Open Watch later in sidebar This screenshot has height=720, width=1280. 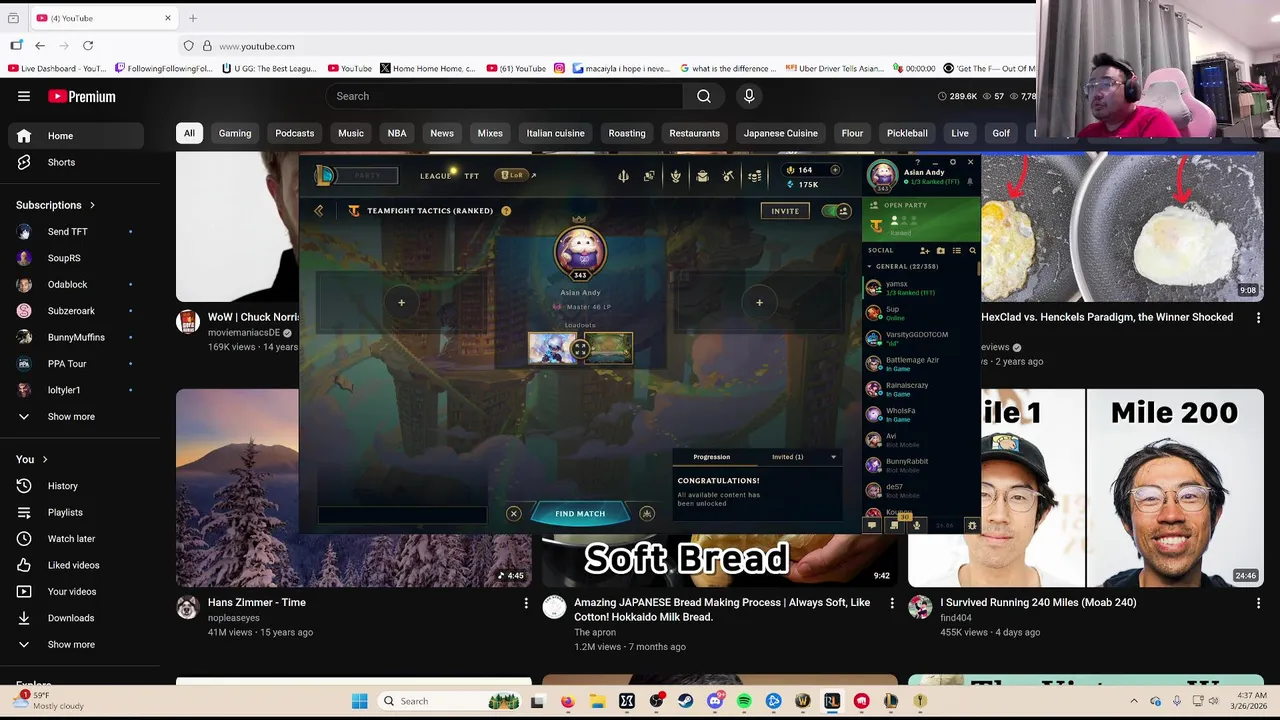[x=72, y=539]
